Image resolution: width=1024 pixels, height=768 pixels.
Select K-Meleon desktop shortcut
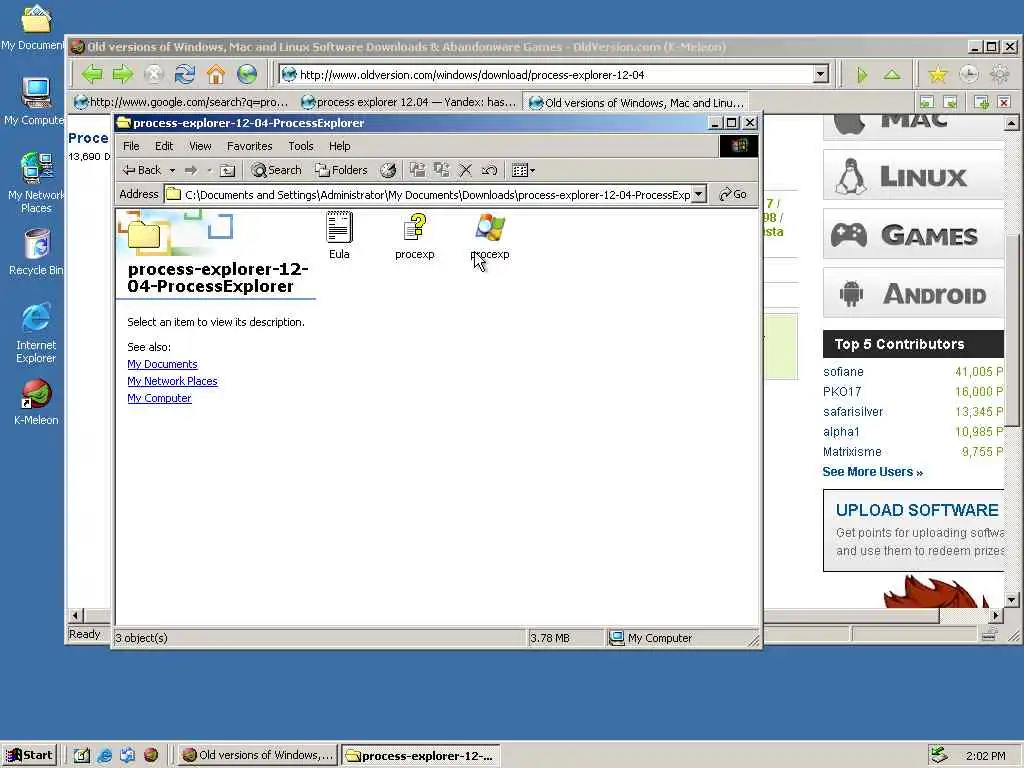pos(37,402)
